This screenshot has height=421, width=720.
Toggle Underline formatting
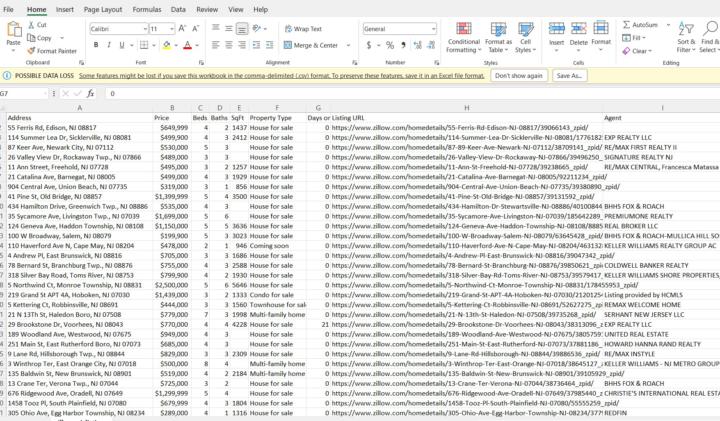click(x=122, y=45)
